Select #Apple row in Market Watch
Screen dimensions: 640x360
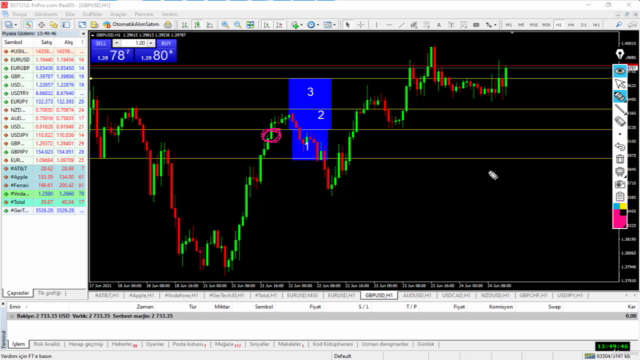[44, 177]
